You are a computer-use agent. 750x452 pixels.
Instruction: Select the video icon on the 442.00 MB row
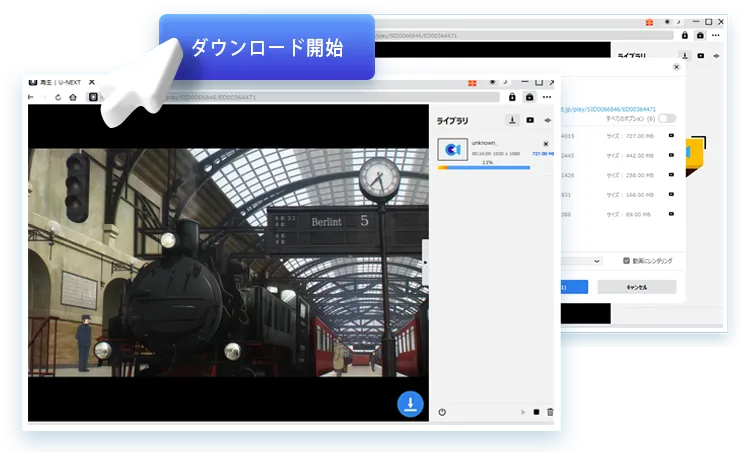click(671, 155)
